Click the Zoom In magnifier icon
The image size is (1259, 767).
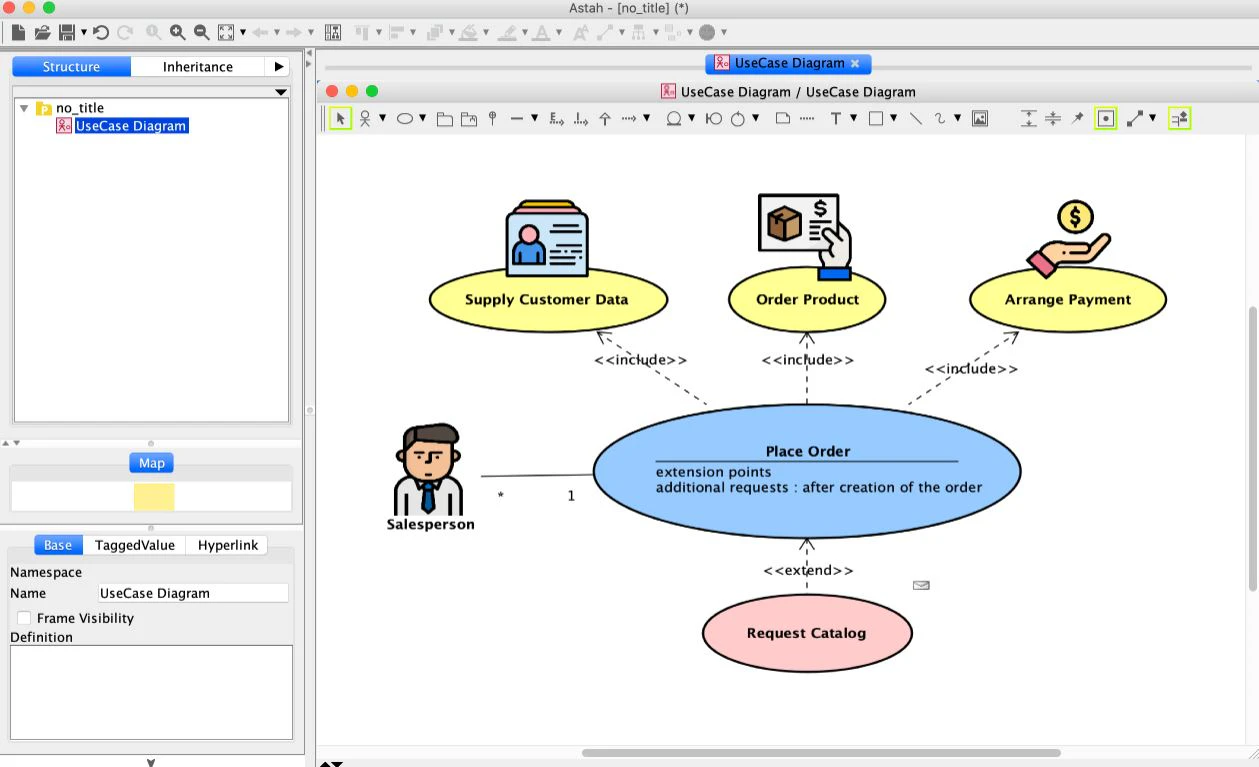click(x=178, y=32)
